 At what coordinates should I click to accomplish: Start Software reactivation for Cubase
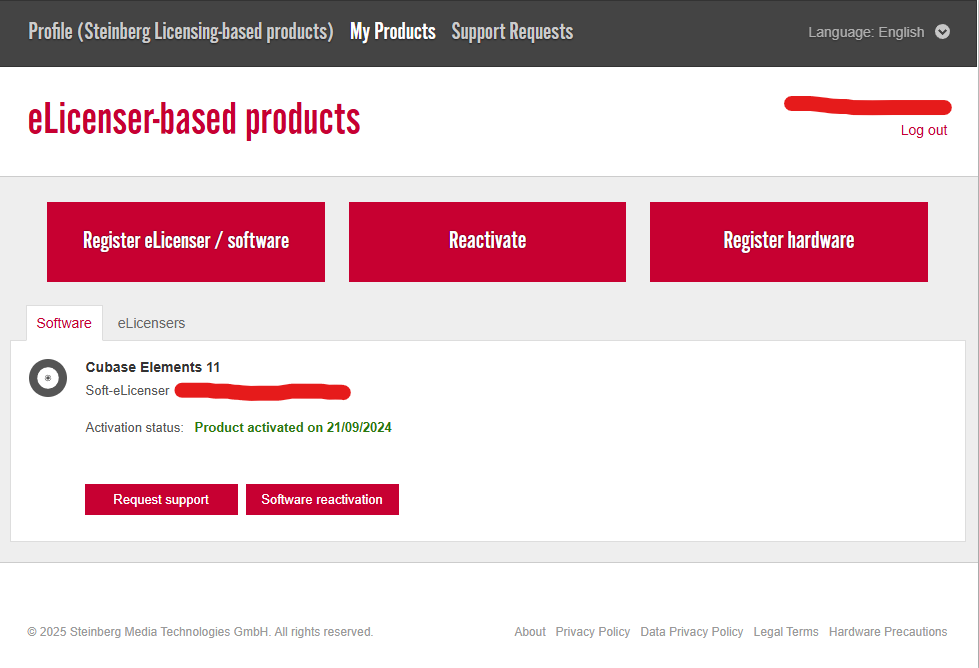click(x=322, y=500)
